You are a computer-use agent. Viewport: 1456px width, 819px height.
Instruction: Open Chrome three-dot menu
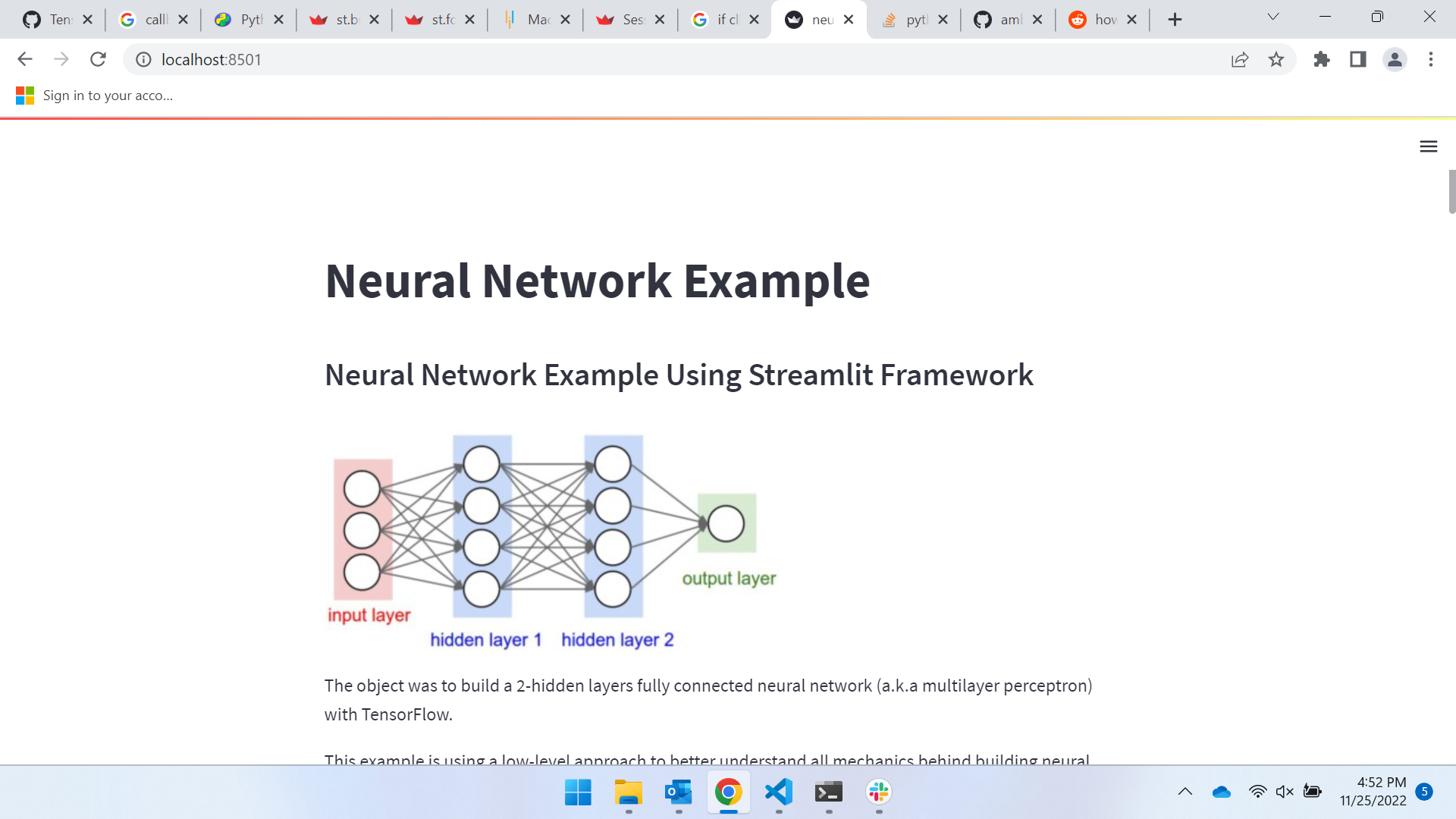point(1431,59)
